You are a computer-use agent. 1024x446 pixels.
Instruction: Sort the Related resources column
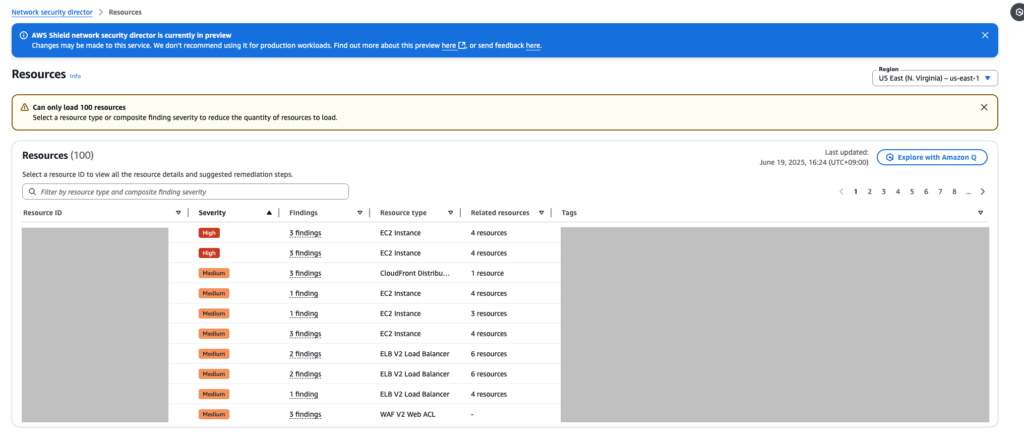(x=541, y=213)
